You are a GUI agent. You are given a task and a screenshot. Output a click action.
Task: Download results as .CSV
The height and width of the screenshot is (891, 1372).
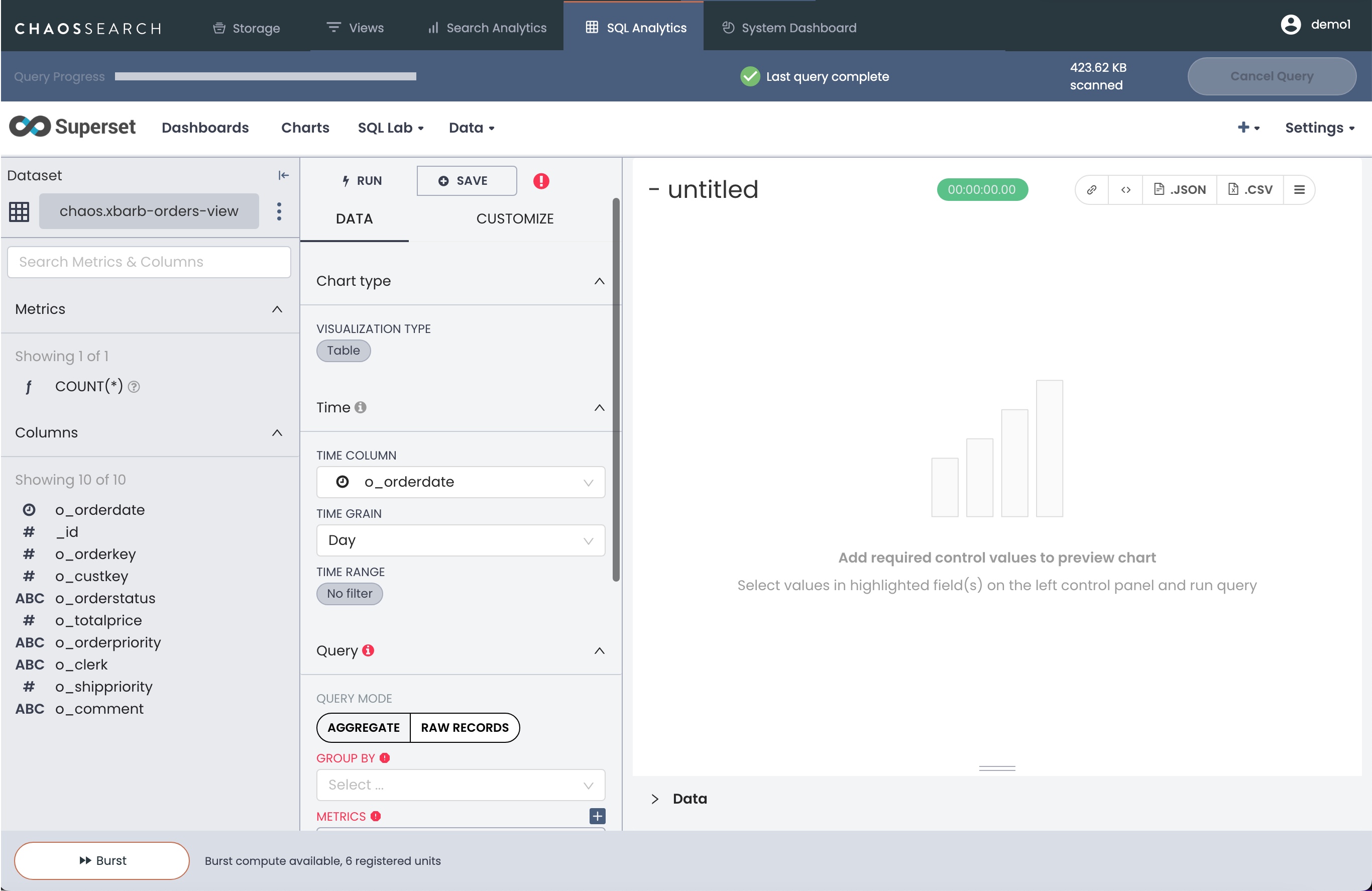pos(1250,190)
